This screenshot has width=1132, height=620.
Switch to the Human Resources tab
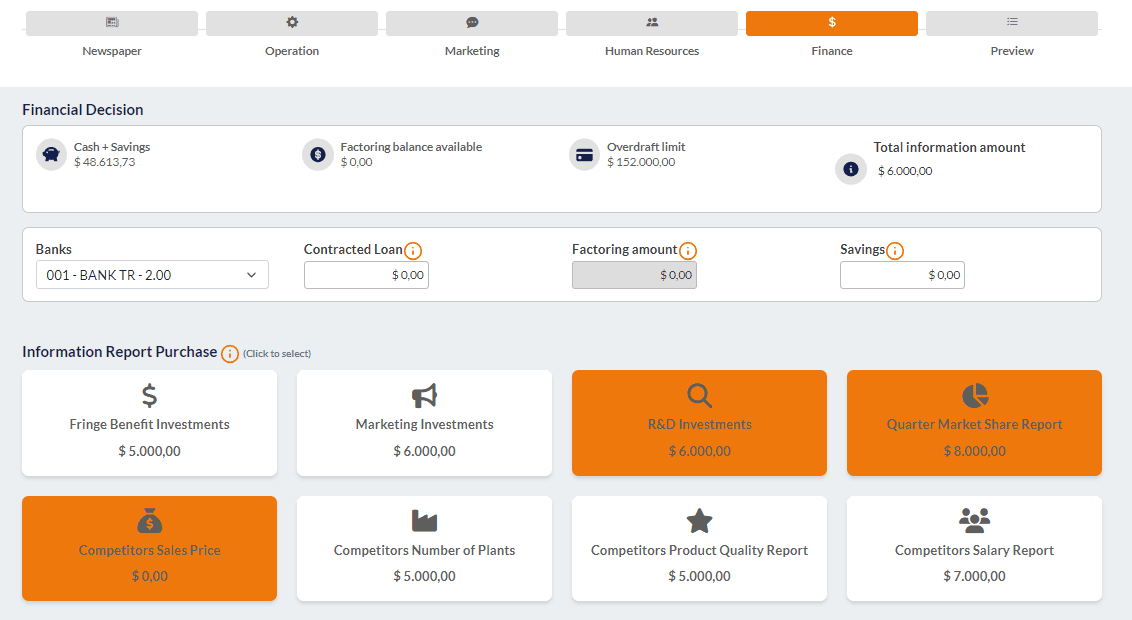pos(652,24)
